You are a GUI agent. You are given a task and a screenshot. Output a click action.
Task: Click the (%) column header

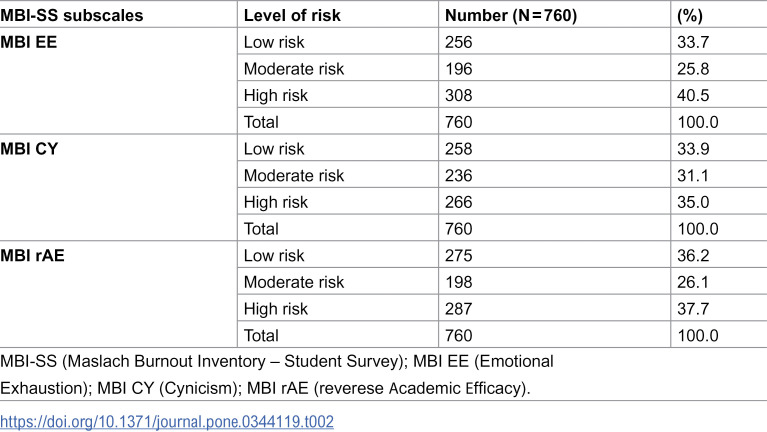click(x=690, y=15)
